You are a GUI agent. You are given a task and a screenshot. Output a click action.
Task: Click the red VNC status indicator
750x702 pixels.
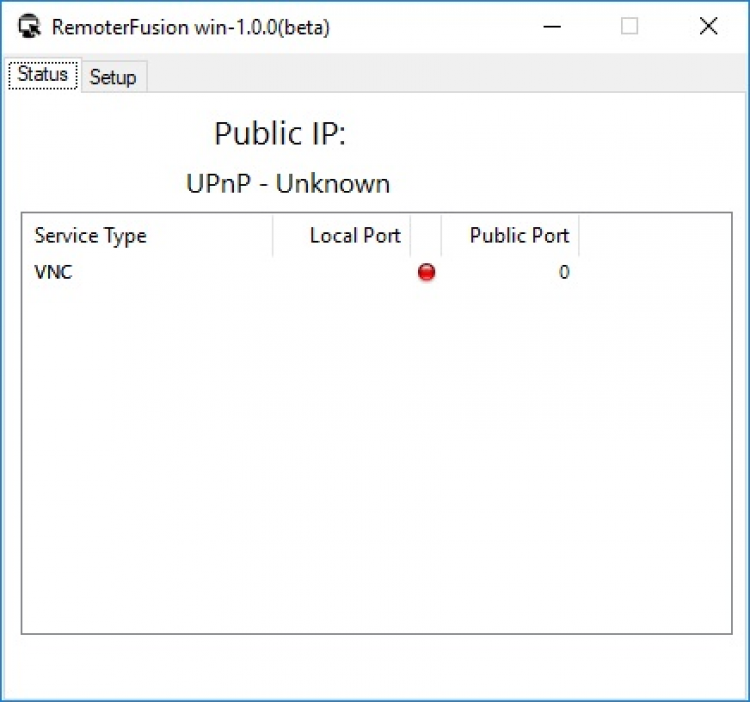click(426, 272)
